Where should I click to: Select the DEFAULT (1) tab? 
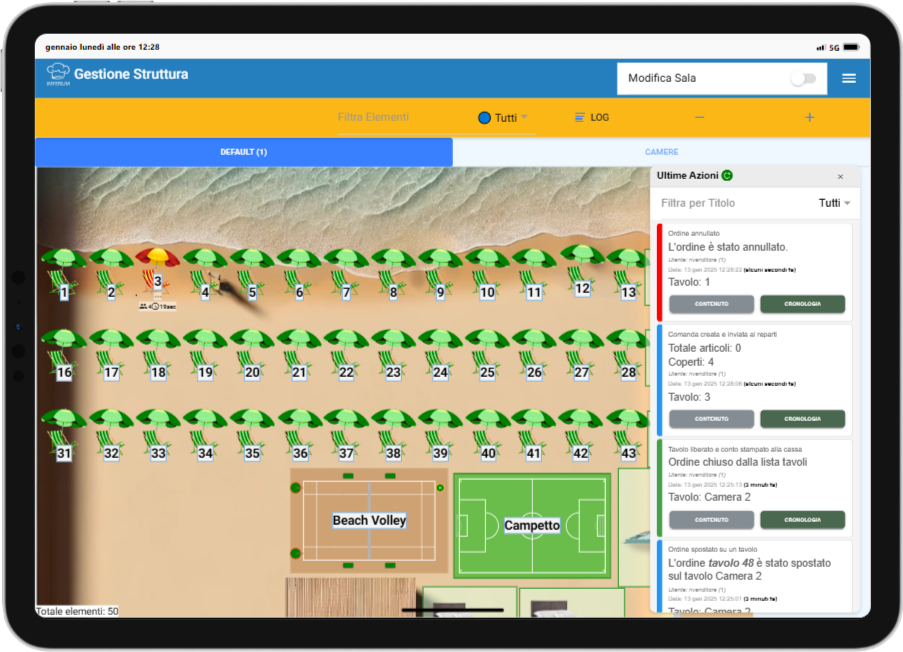point(243,152)
